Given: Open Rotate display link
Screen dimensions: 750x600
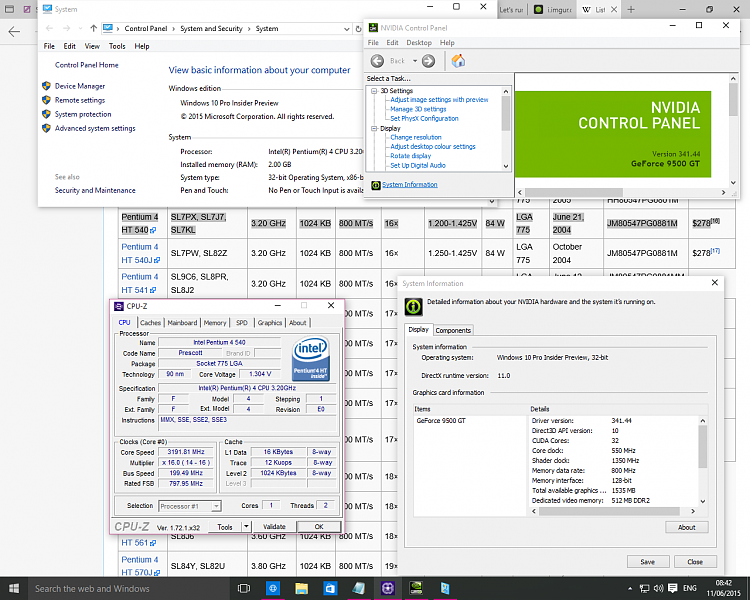Looking at the screenshot, I should pyautogui.click(x=410, y=156).
